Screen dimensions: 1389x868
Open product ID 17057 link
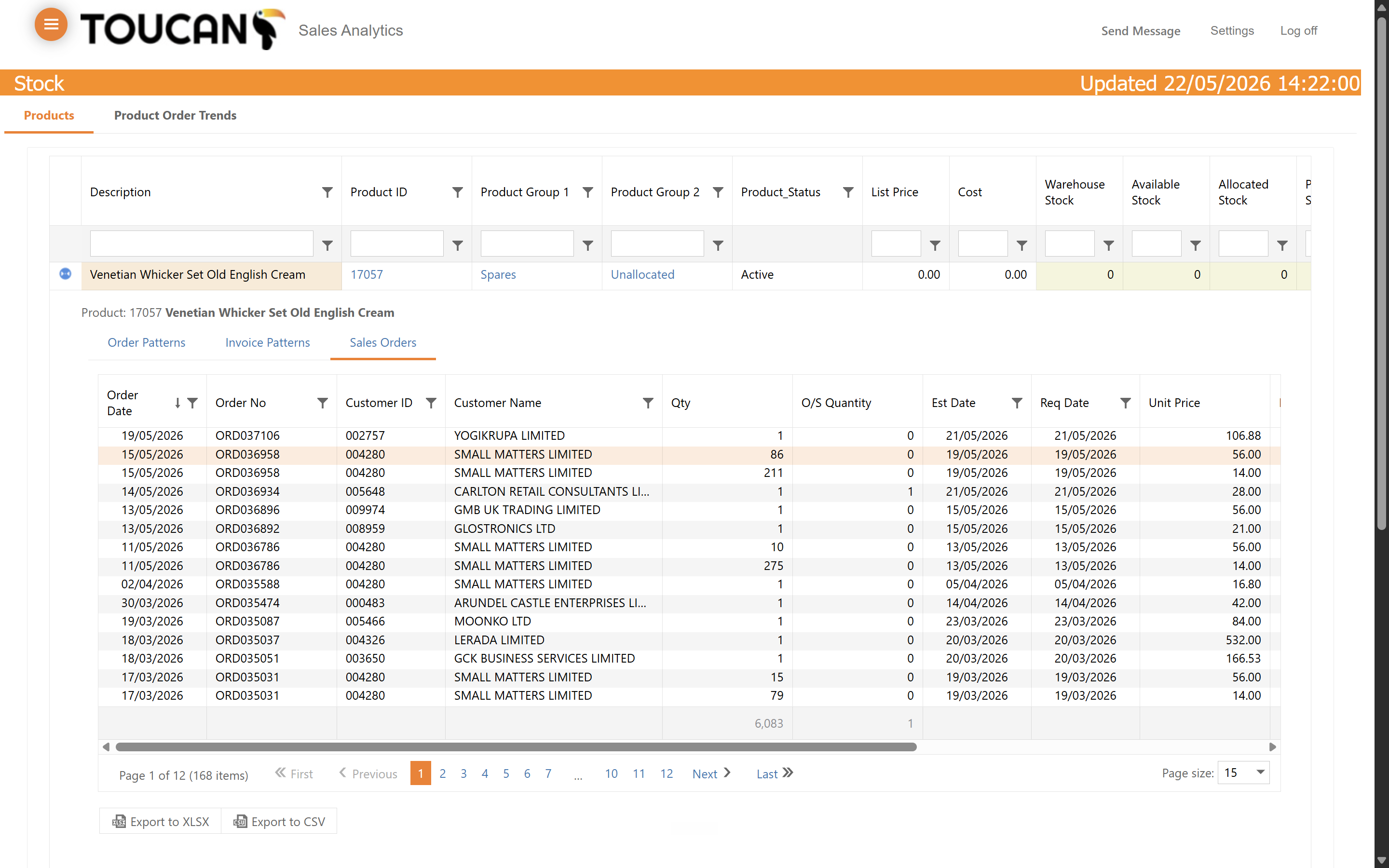coord(366,274)
